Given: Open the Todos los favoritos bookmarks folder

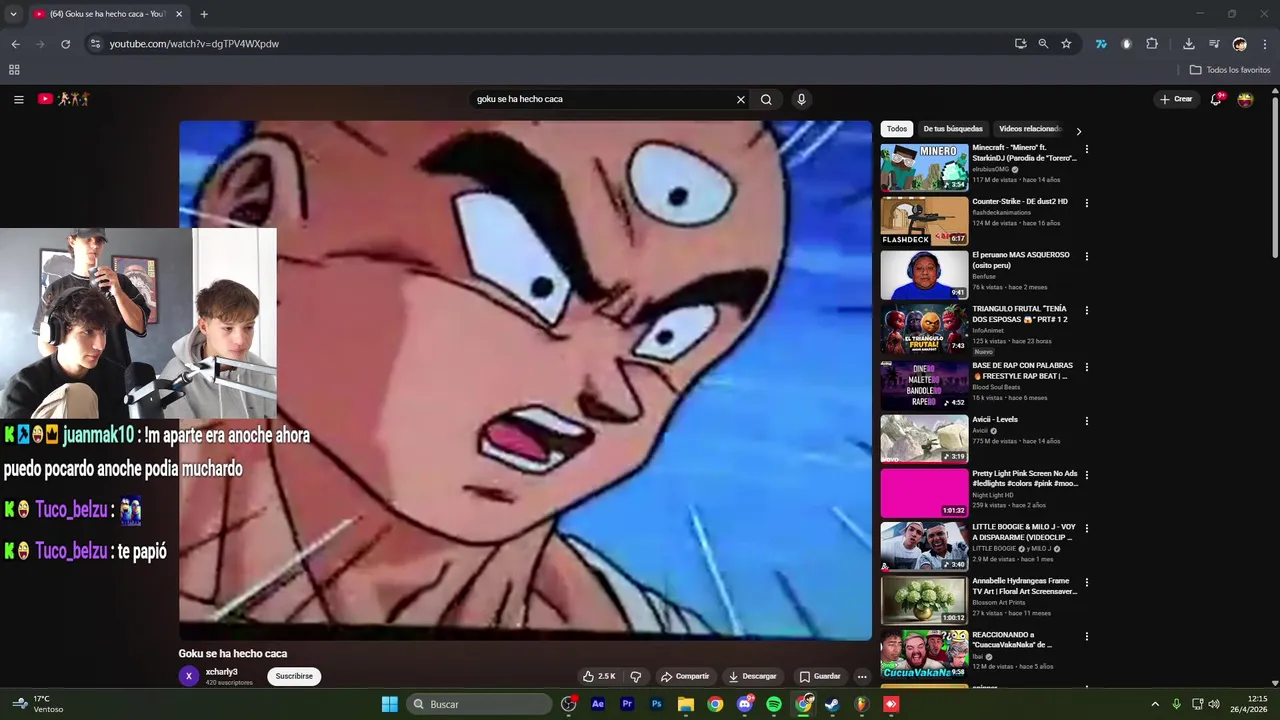Looking at the screenshot, I should pyautogui.click(x=1230, y=70).
